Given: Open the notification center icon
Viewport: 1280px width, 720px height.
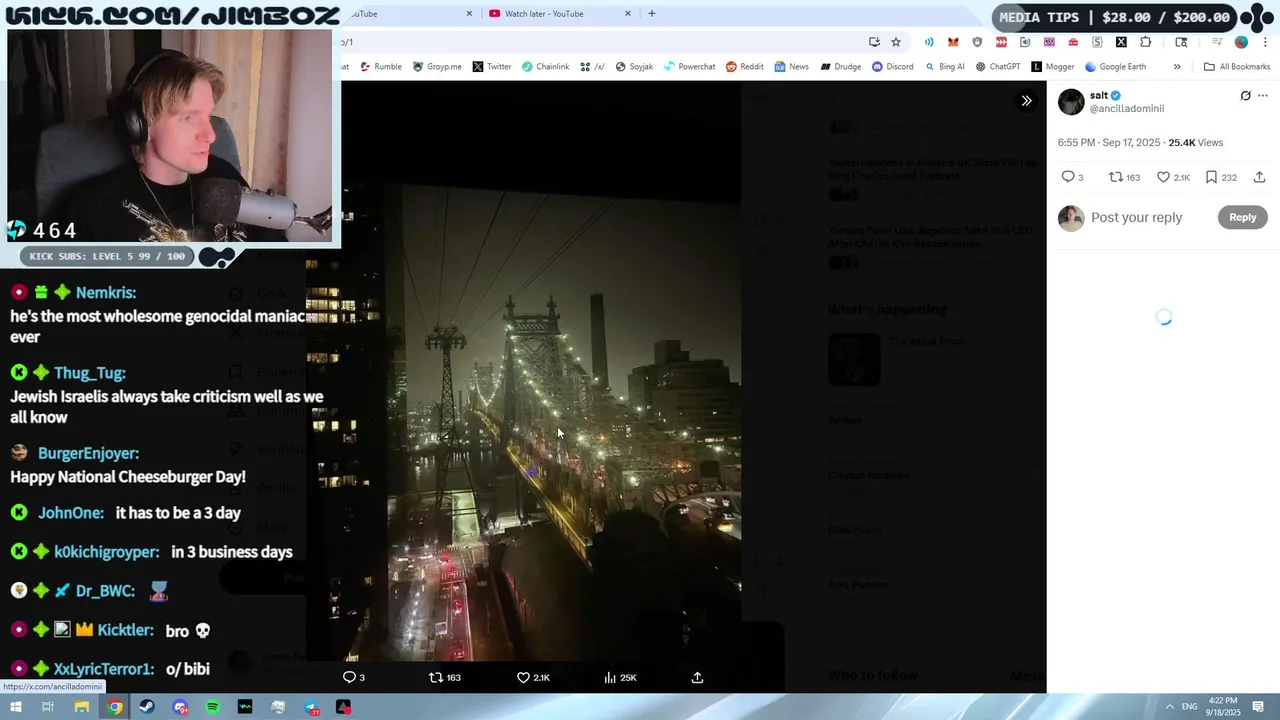Looking at the screenshot, I should pyautogui.click(x=1260, y=707).
